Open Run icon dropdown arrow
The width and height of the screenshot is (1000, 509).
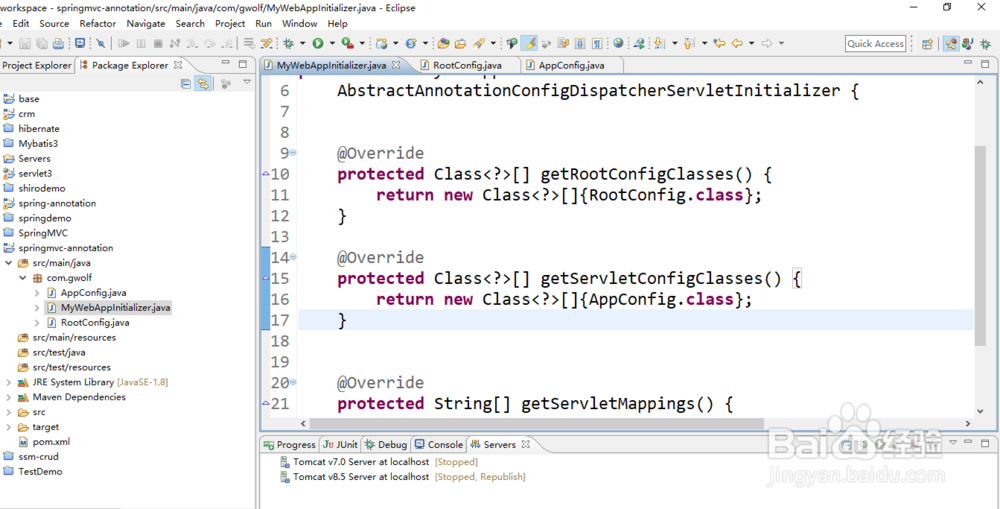point(332,43)
